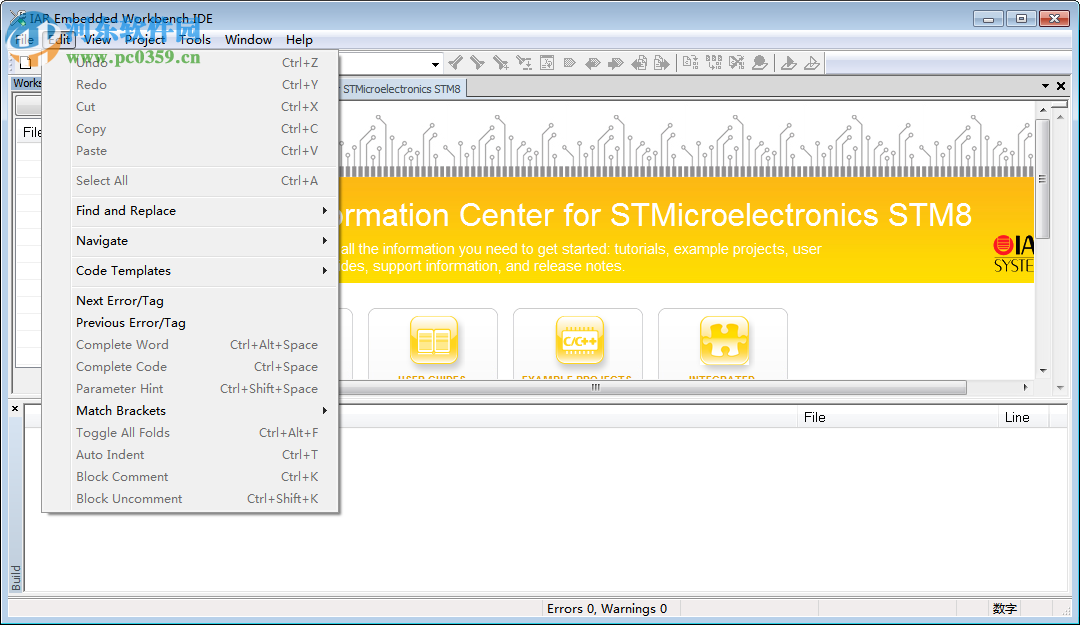Click the Stop Build toolbar icon
The height and width of the screenshot is (625, 1080).
pos(736,63)
